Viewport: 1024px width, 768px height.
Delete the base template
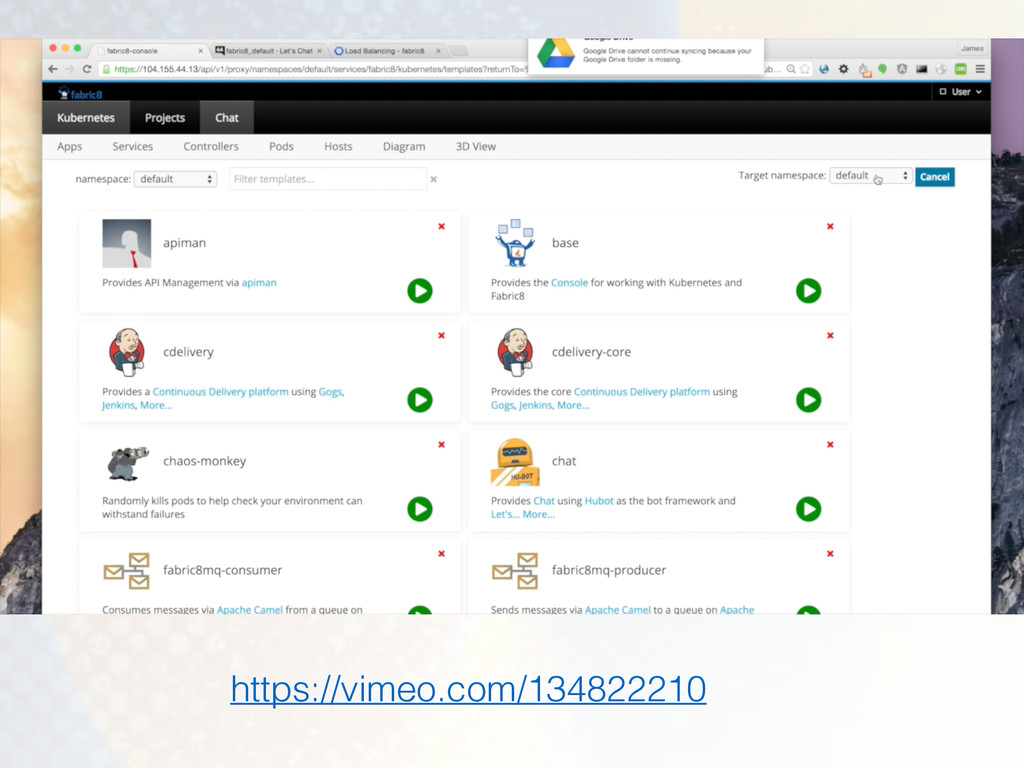click(830, 227)
